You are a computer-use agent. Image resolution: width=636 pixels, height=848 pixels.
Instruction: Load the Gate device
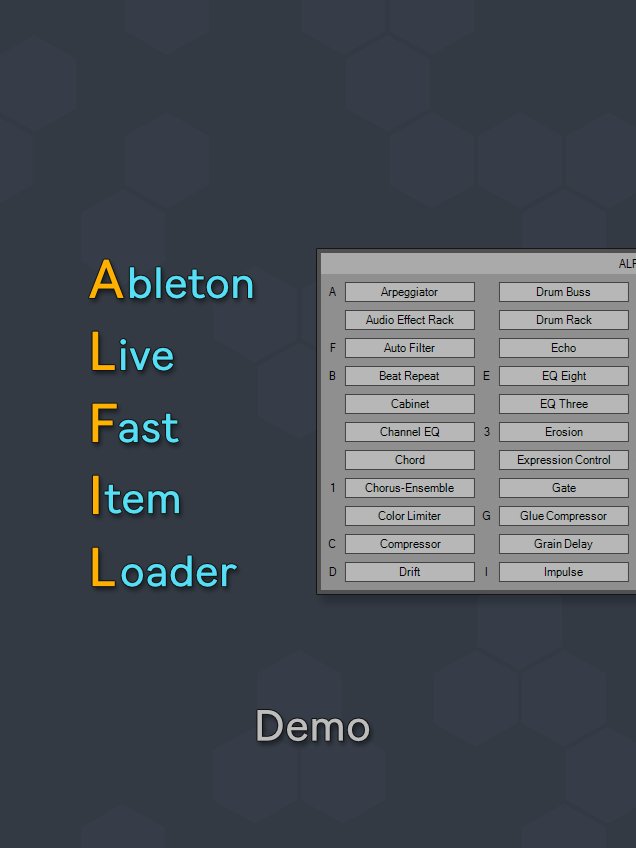564,488
